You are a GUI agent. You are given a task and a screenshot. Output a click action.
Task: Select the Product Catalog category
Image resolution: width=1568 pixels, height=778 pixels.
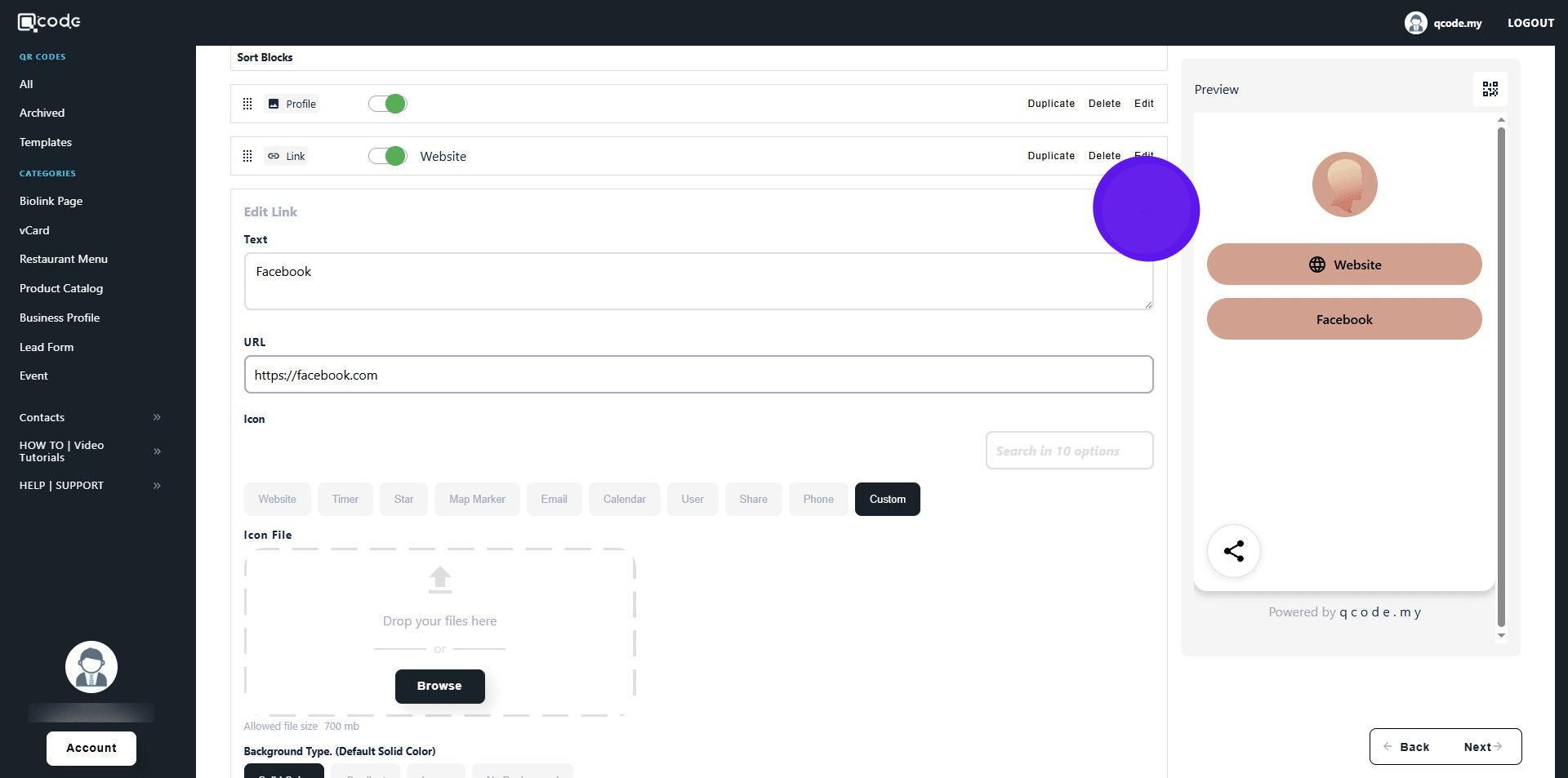pyautogui.click(x=61, y=288)
